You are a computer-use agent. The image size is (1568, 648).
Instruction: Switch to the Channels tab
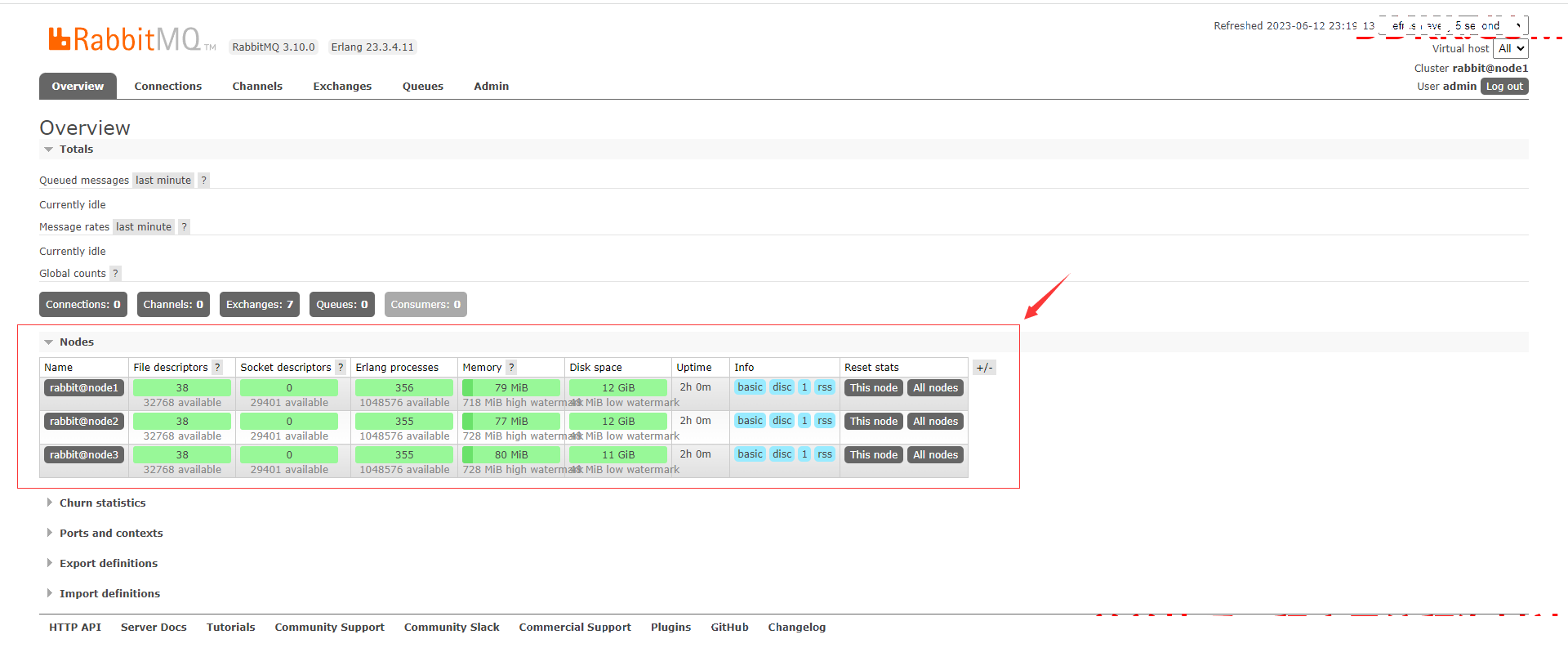click(x=257, y=87)
